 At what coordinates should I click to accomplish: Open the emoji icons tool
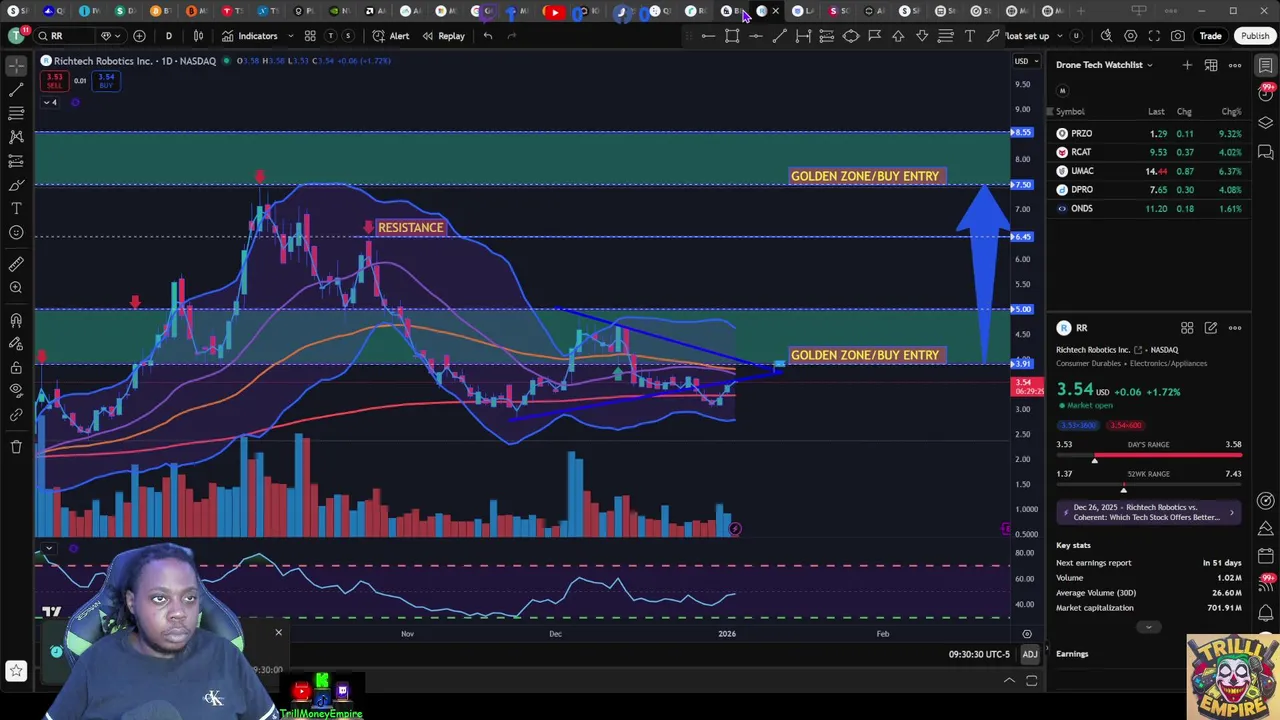[x=16, y=232]
